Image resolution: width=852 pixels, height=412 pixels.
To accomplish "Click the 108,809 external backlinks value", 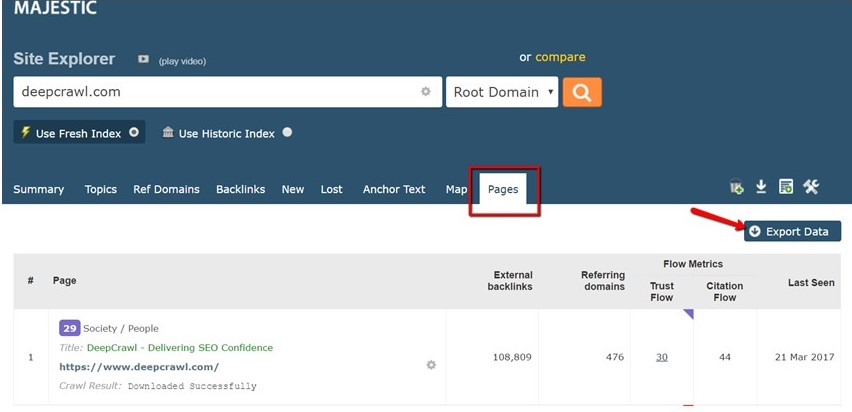I will point(512,357).
